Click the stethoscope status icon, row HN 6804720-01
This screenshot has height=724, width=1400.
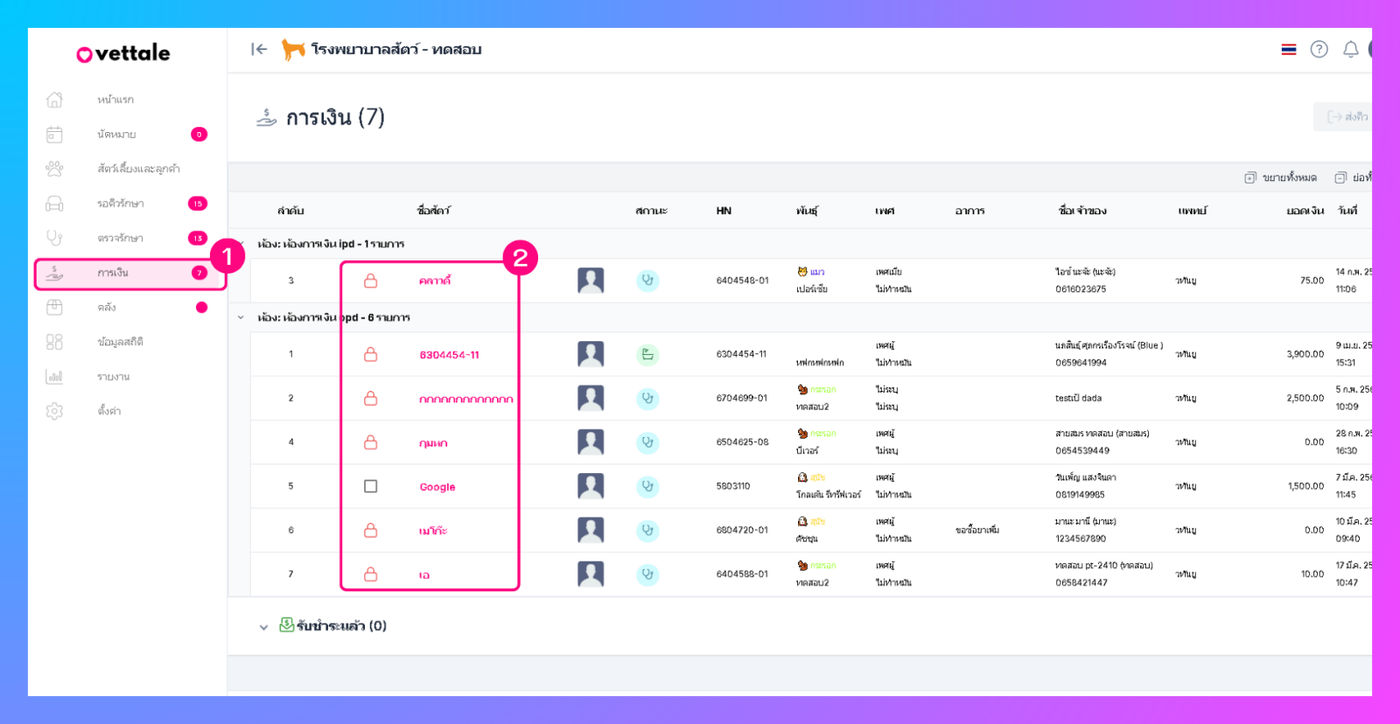click(648, 530)
